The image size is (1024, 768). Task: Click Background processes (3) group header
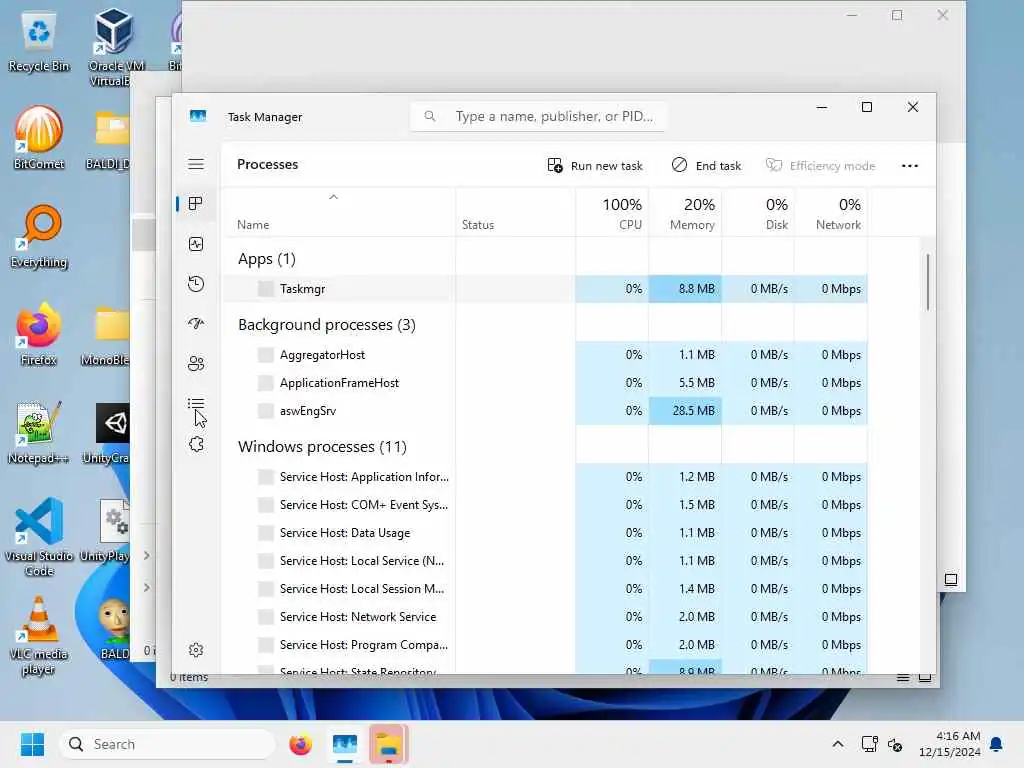327,325
